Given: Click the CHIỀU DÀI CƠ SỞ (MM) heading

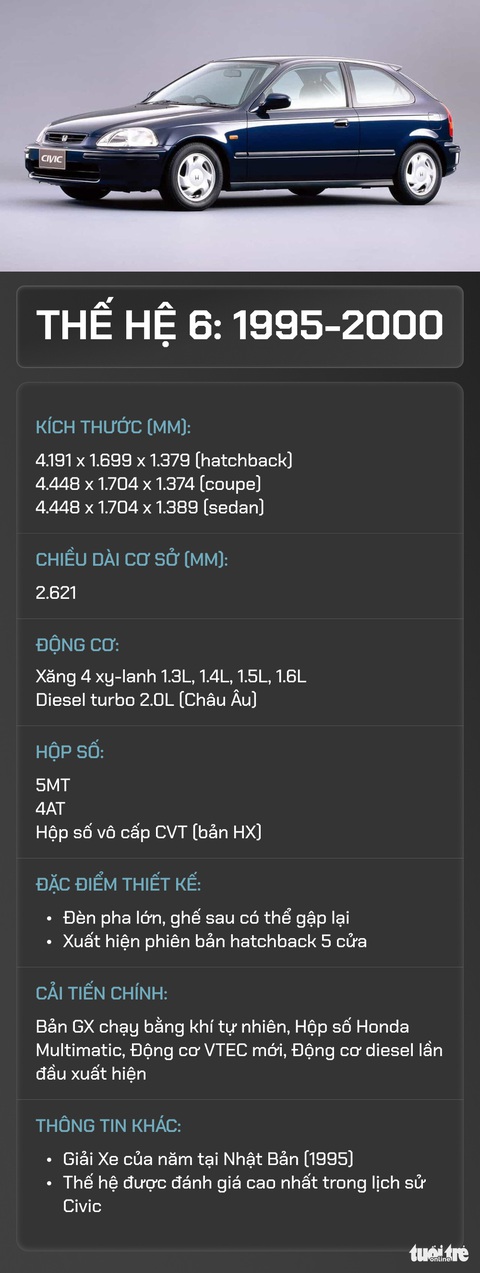Looking at the screenshot, I should coord(132,560).
